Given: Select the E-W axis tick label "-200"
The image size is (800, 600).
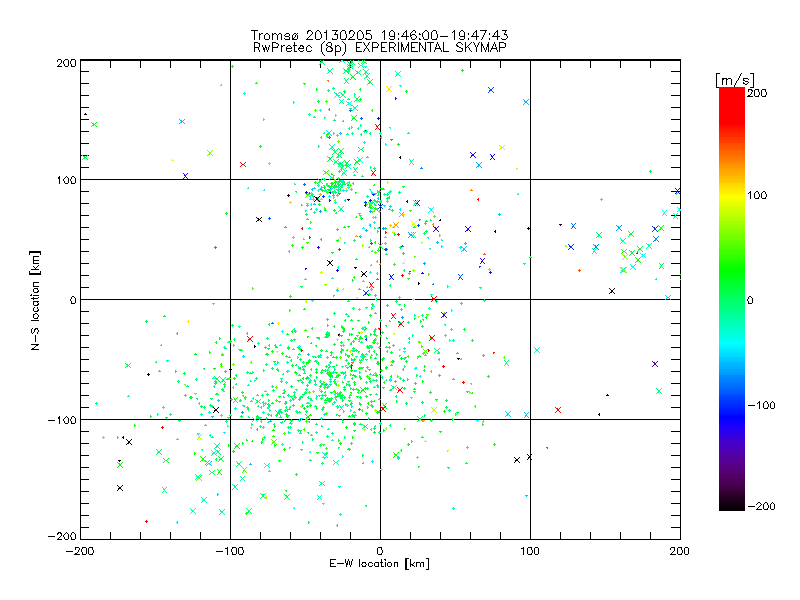Looking at the screenshot, I should [80, 552].
